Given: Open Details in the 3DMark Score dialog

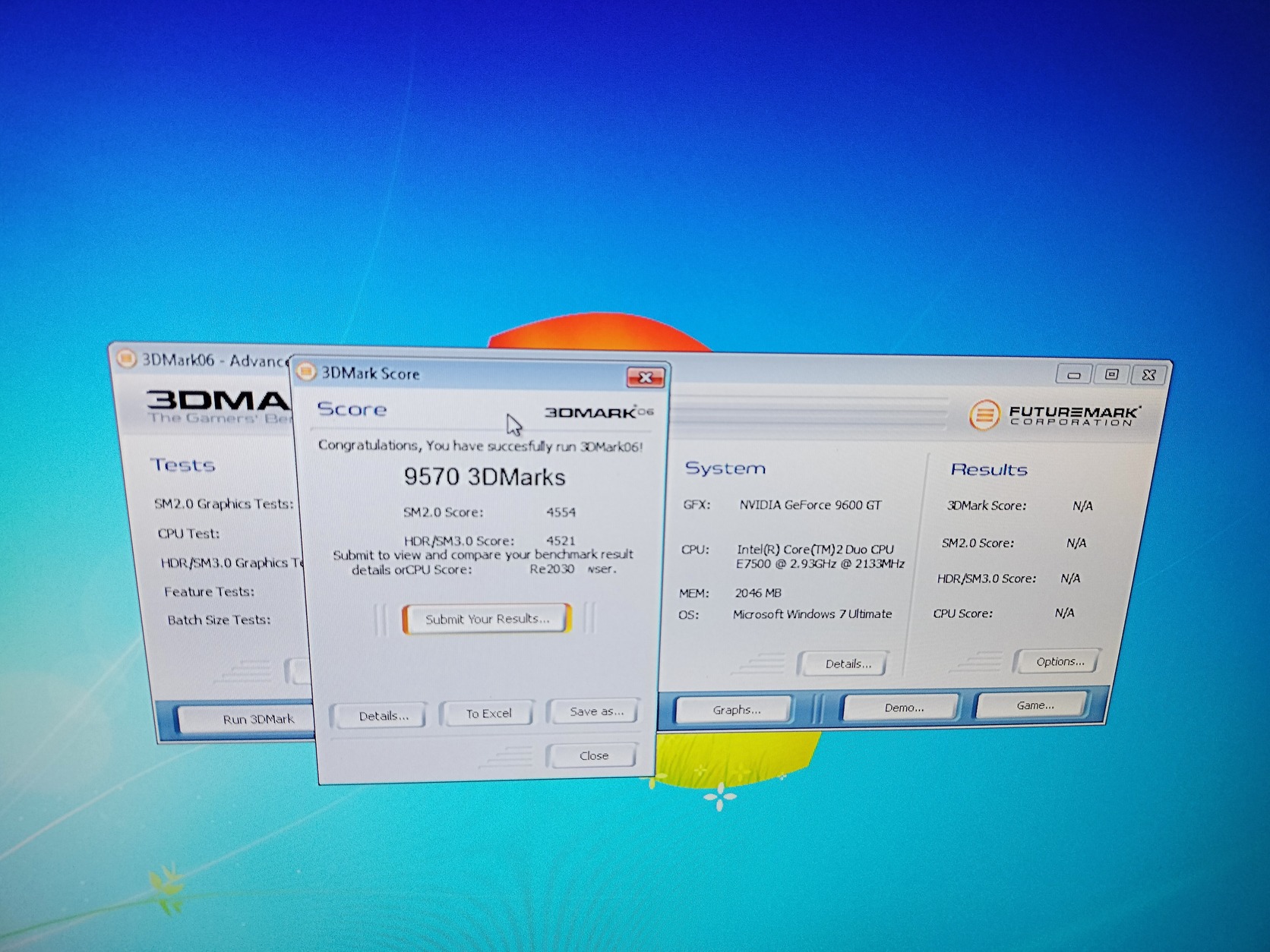Looking at the screenshot, I should point(383,716).
